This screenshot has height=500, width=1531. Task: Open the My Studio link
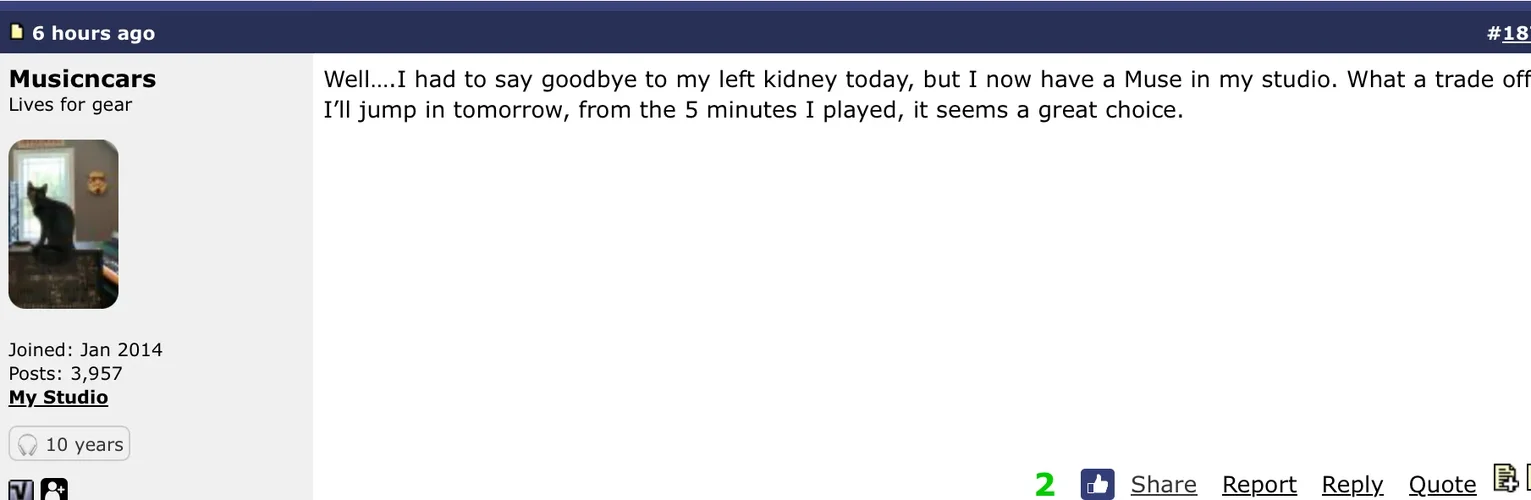point(58,397)
